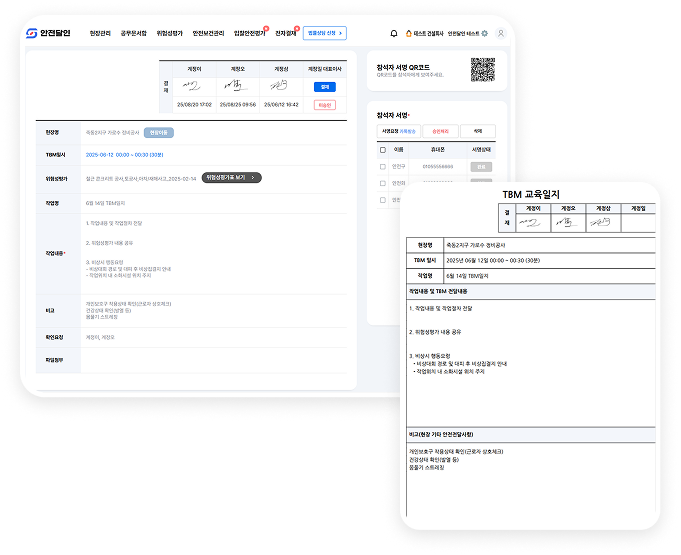Click the red badge on 입찰안전평가

[265, 28]
